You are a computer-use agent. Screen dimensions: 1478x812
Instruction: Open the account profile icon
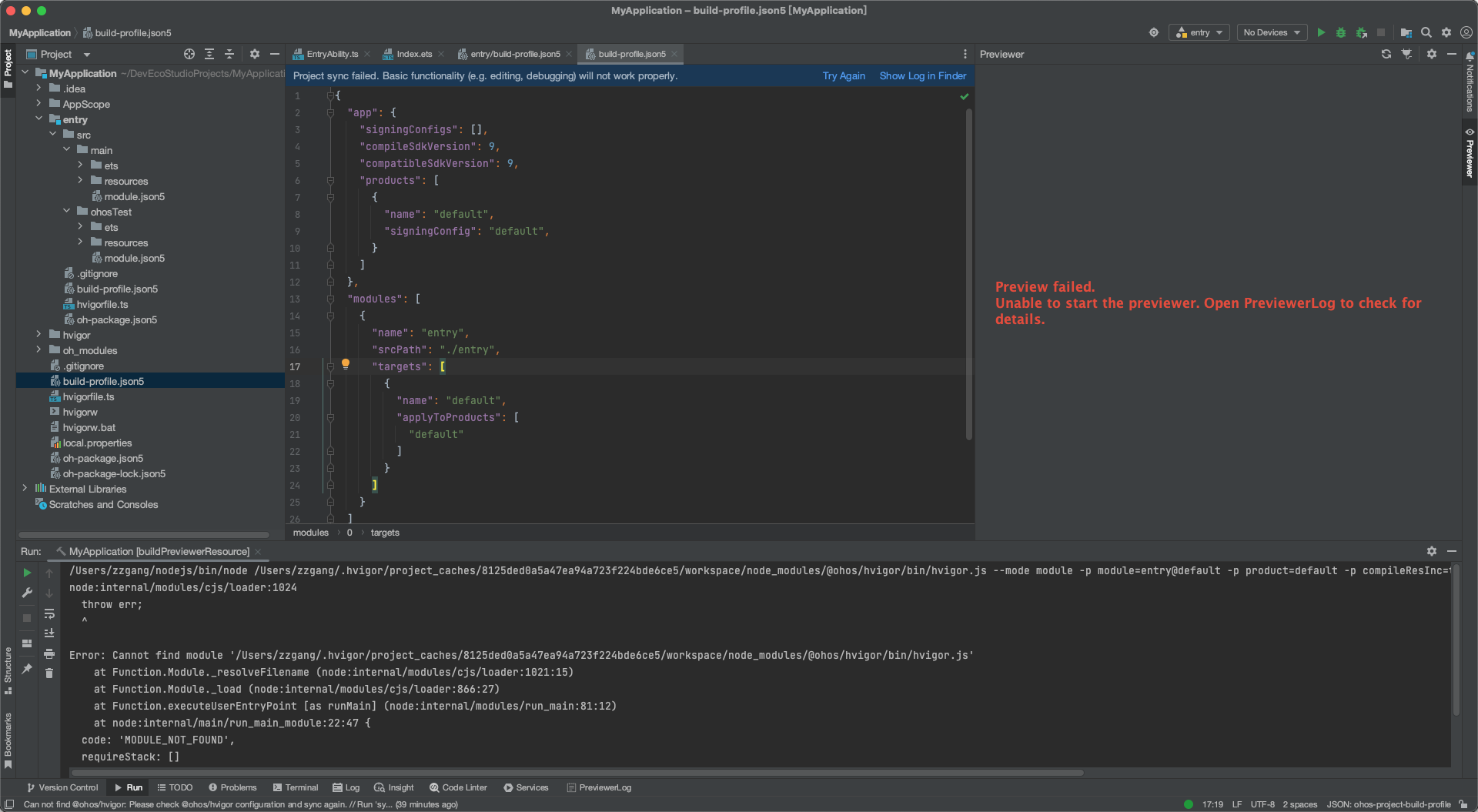(1466, 32)
